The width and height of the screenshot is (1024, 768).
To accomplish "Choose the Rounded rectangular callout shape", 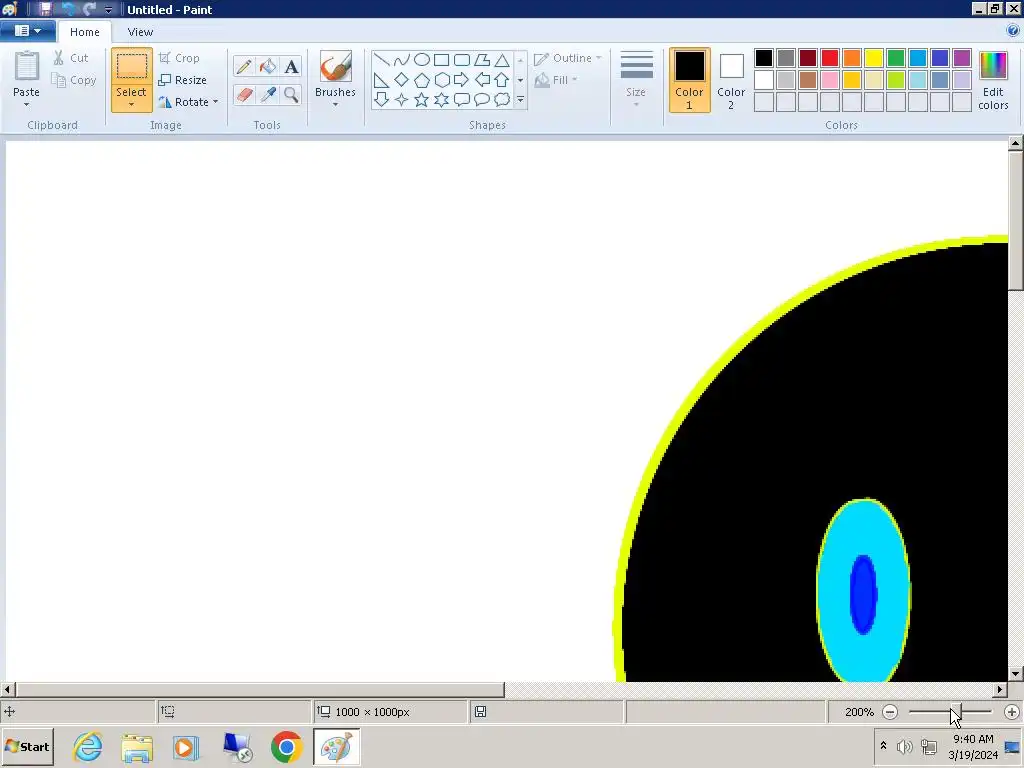I will click(462, 100).
